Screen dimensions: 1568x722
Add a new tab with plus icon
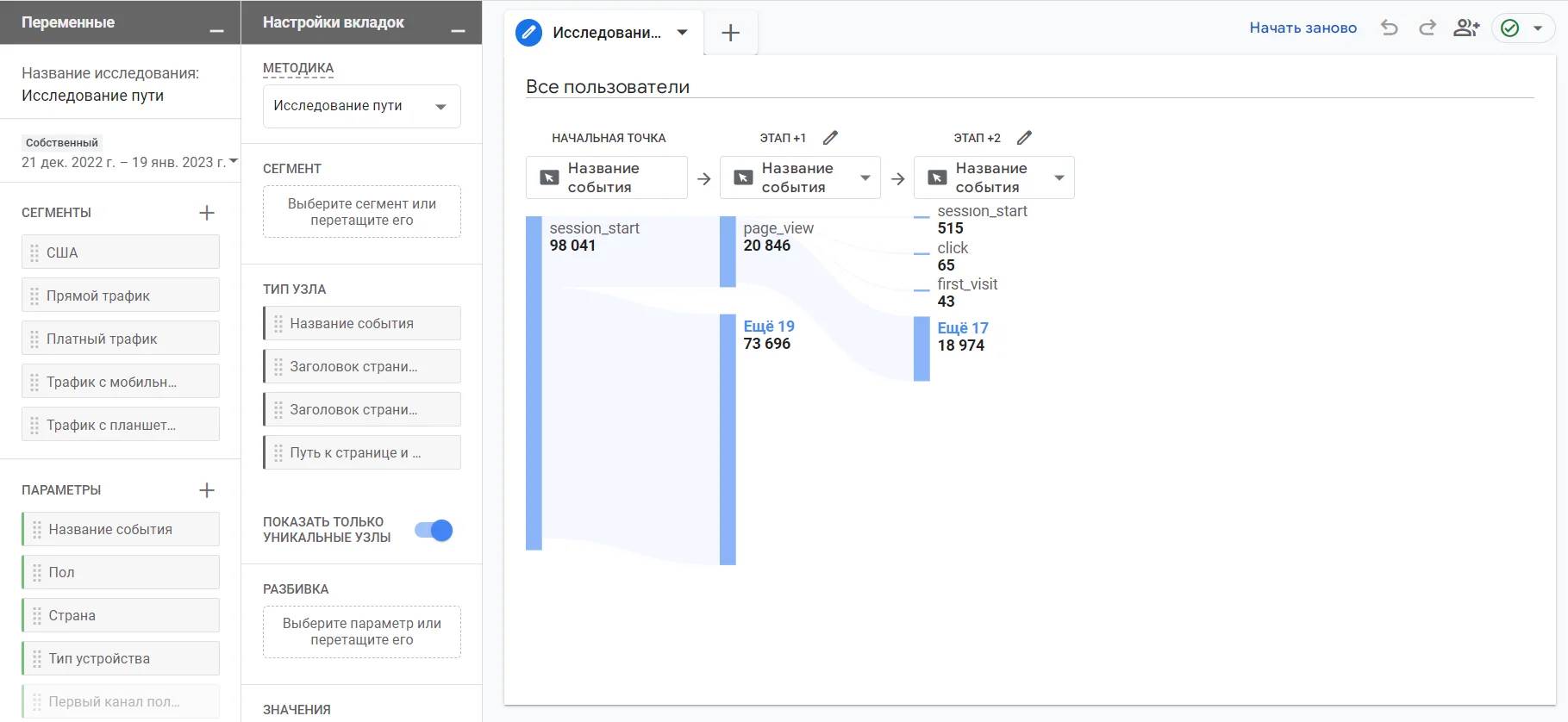(730, 33)
